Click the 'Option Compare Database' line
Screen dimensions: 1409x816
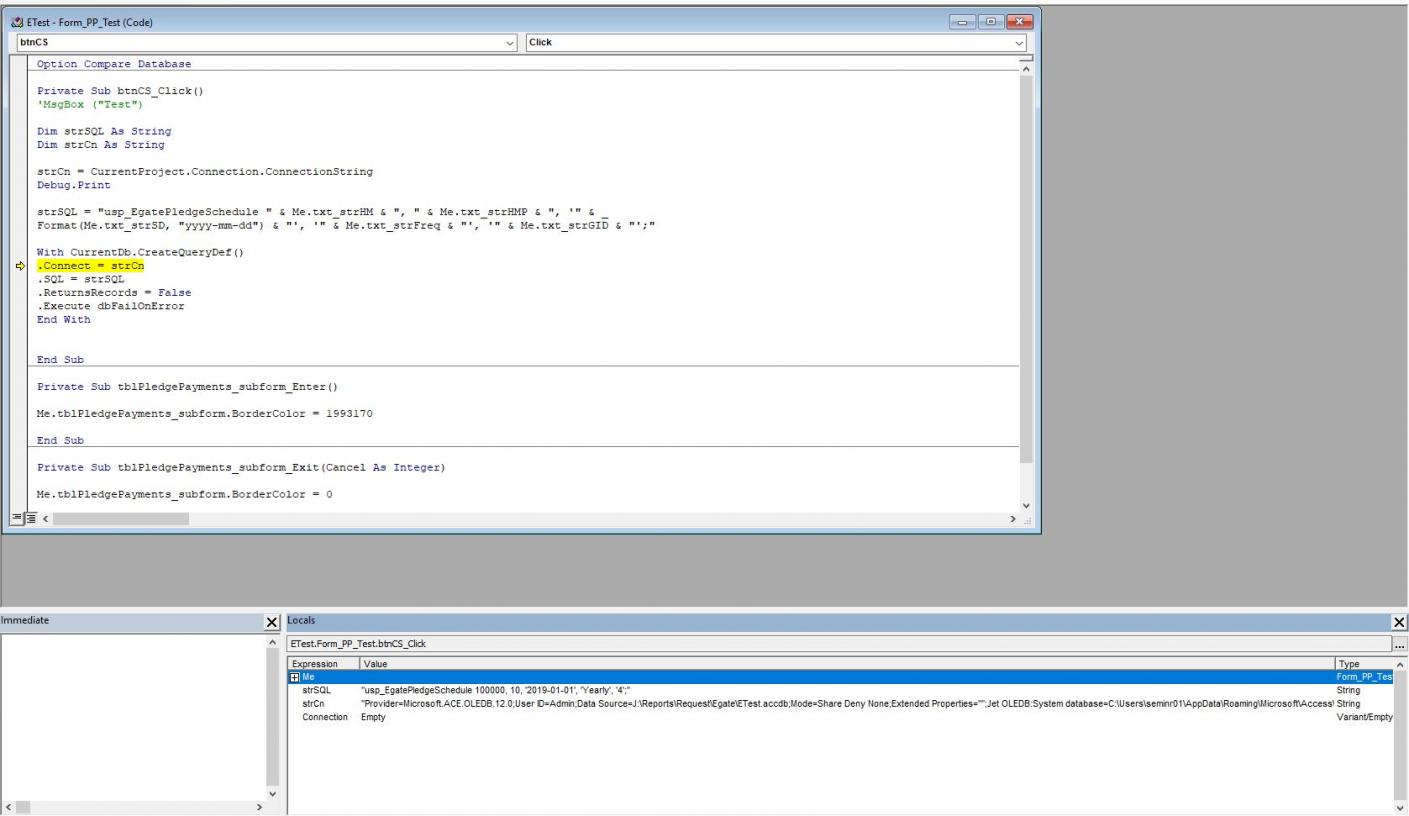click(x=114, y=64)
